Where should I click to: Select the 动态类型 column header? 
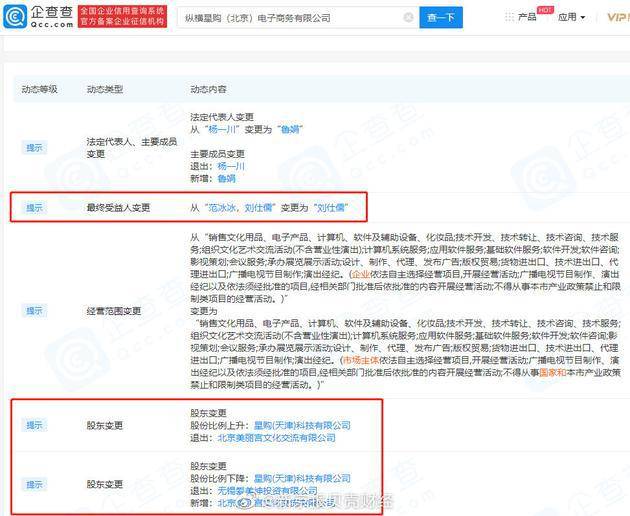point(105,89)
